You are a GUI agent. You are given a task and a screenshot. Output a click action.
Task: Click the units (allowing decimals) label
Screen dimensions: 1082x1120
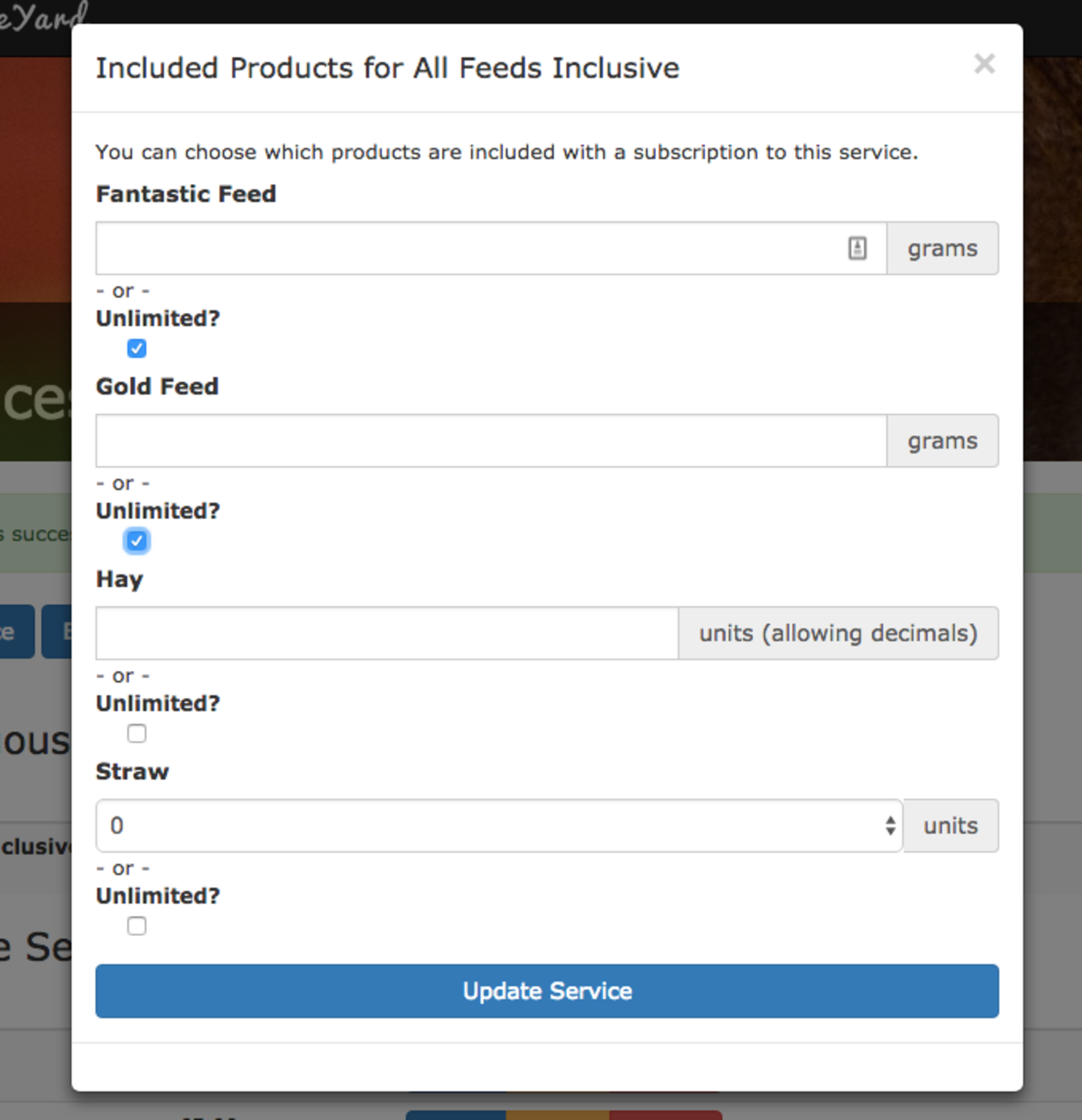(839, 633)
